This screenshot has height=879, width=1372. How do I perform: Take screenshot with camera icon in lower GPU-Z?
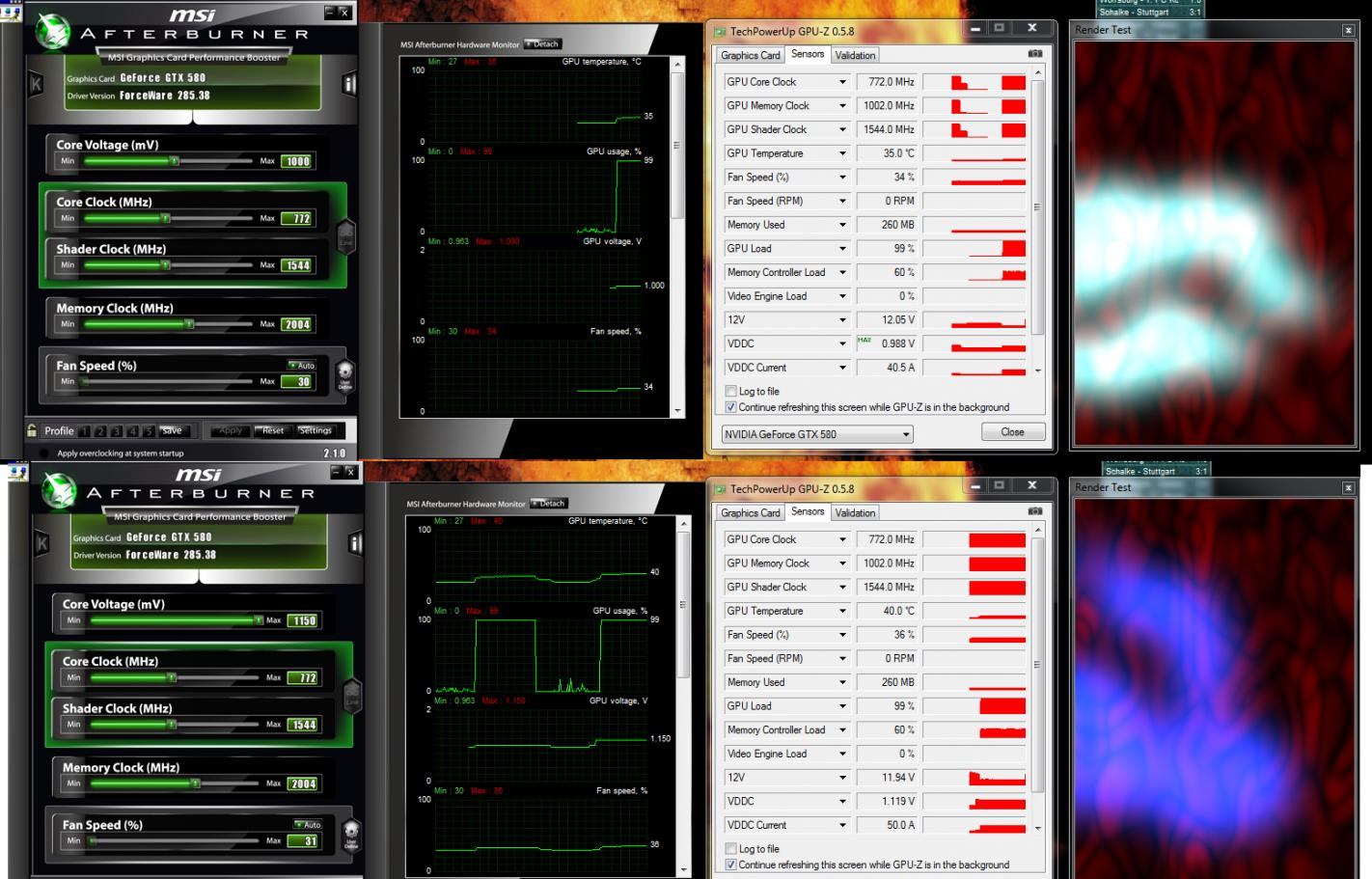pos(1034,511)
